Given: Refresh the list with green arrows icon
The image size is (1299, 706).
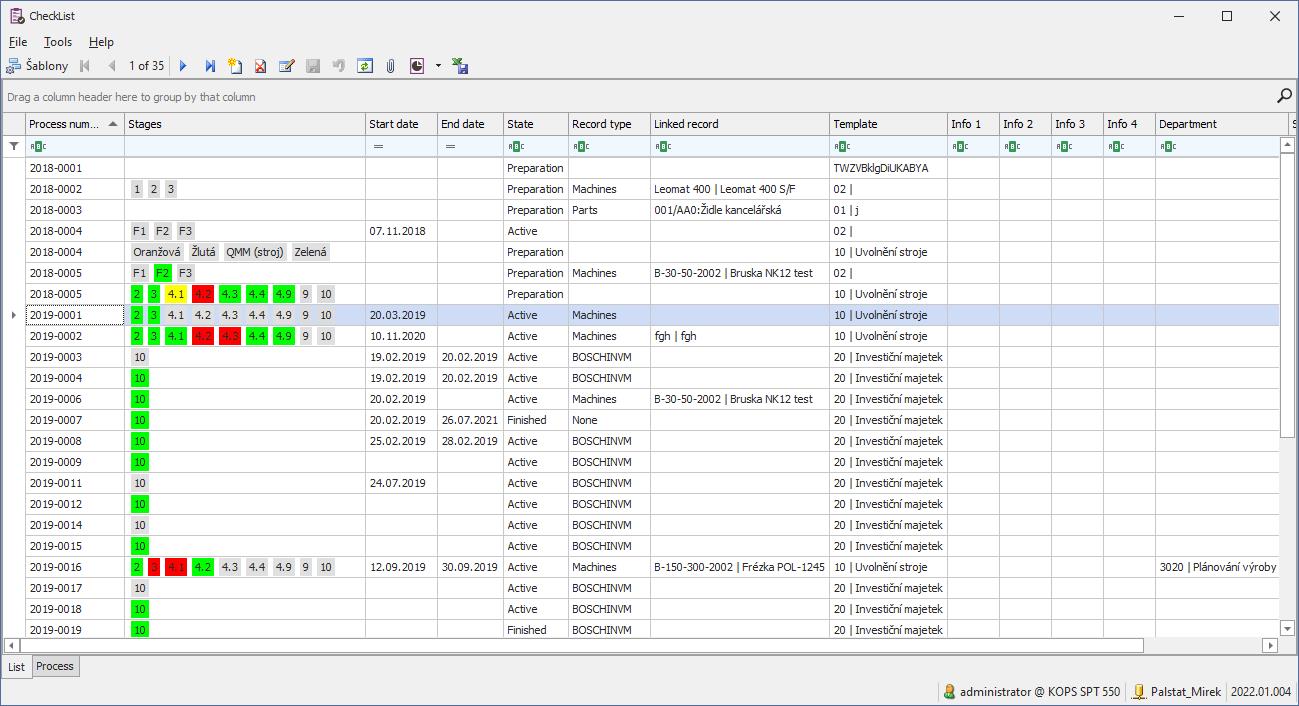Looking at the screenshot, I should tap(365, 66).
